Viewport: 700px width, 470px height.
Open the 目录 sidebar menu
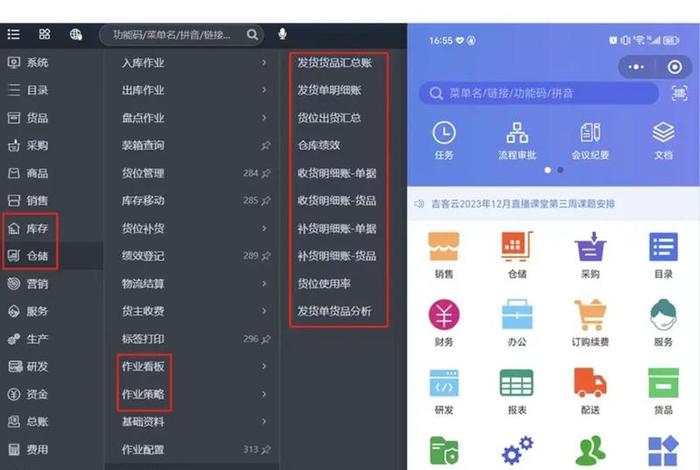click(x=28, y=90)
